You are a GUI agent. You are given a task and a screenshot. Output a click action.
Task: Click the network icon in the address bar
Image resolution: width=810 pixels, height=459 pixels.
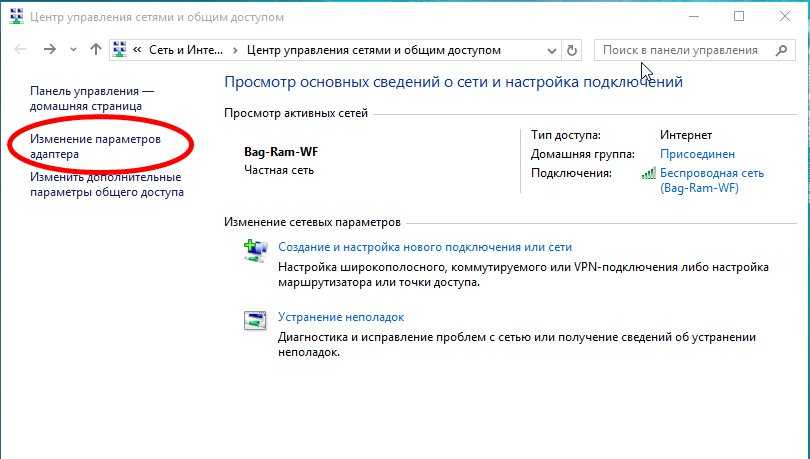coord(121,49)
